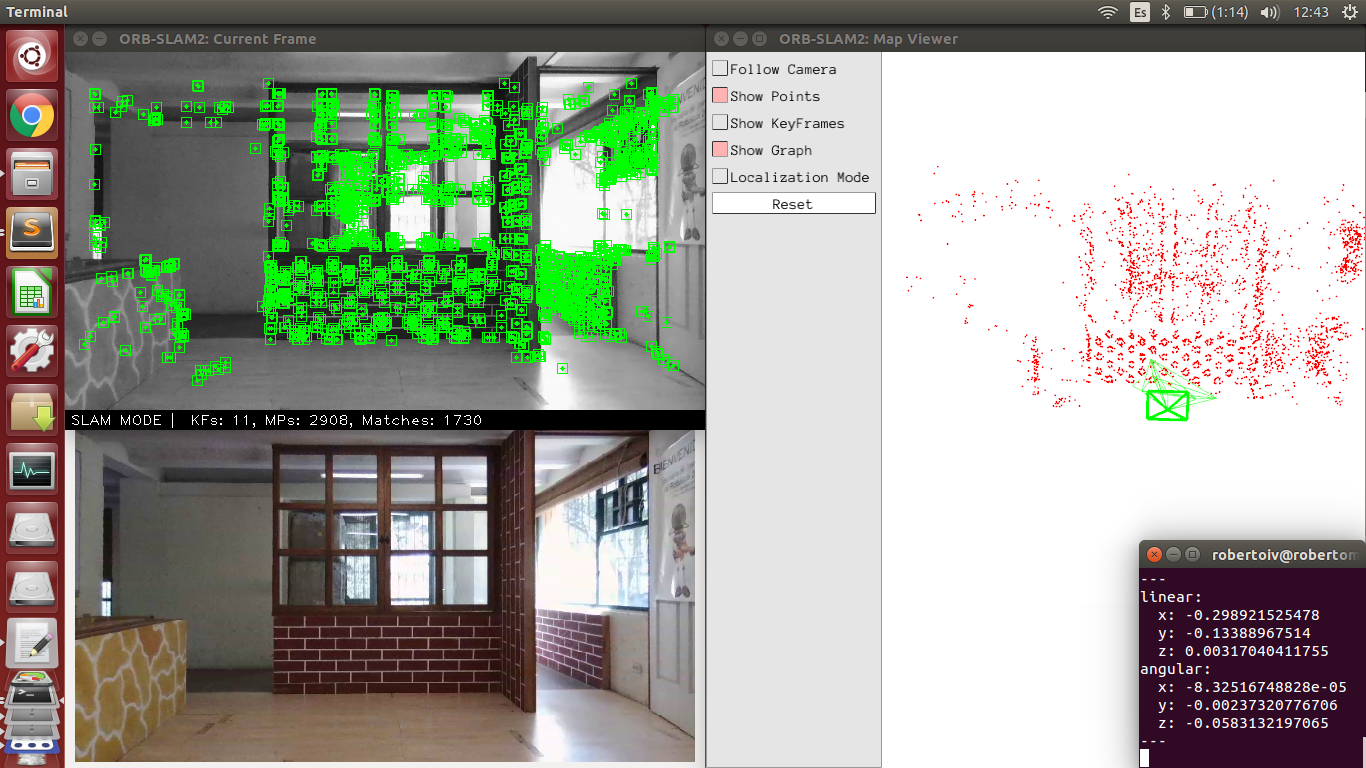Click terminal value z: 0.00317040411755
Screen dimensions: 1366x768
pyautogui.click(x=1243, y=650)
